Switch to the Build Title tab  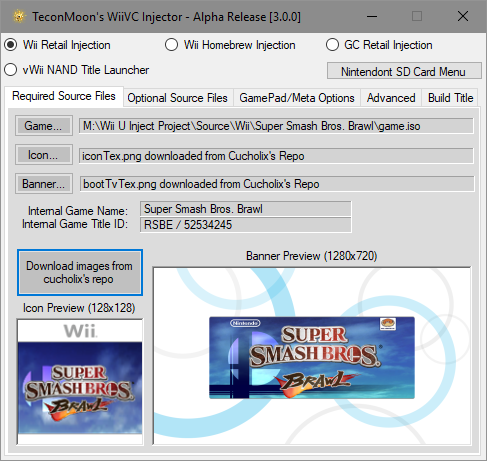[450, 98]
